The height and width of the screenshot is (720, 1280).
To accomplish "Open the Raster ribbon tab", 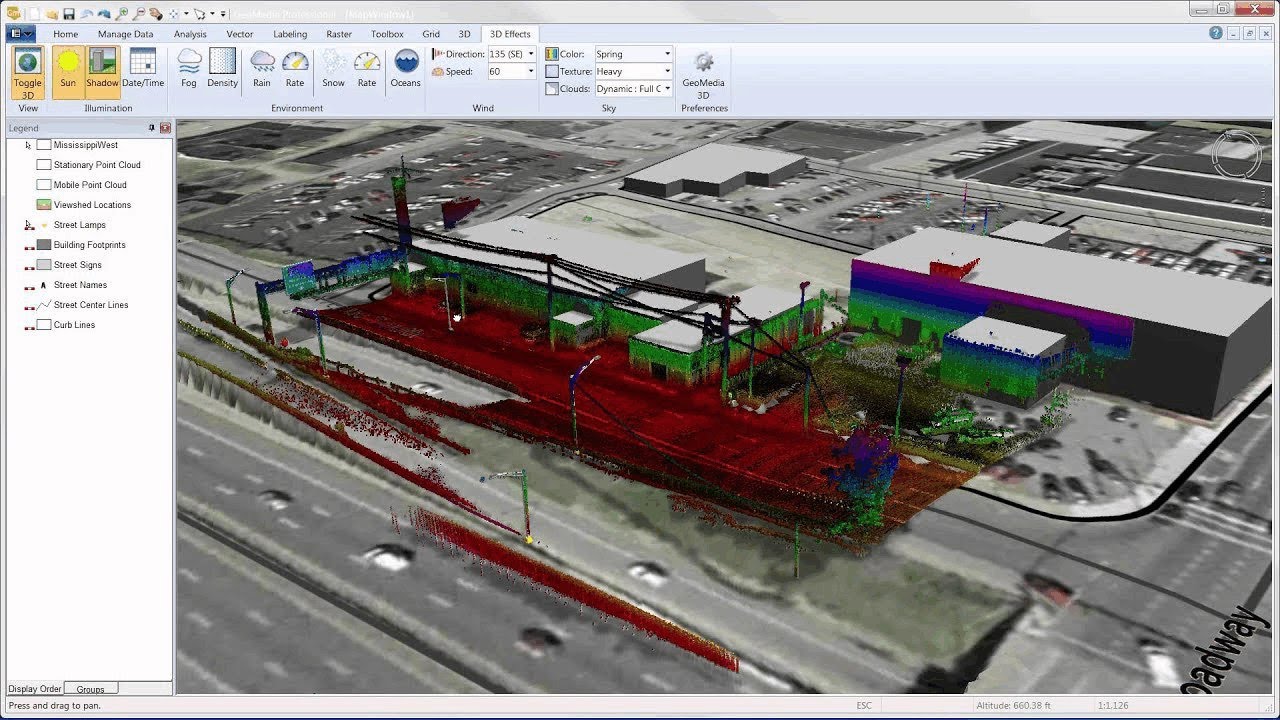I will pos(339,34).
